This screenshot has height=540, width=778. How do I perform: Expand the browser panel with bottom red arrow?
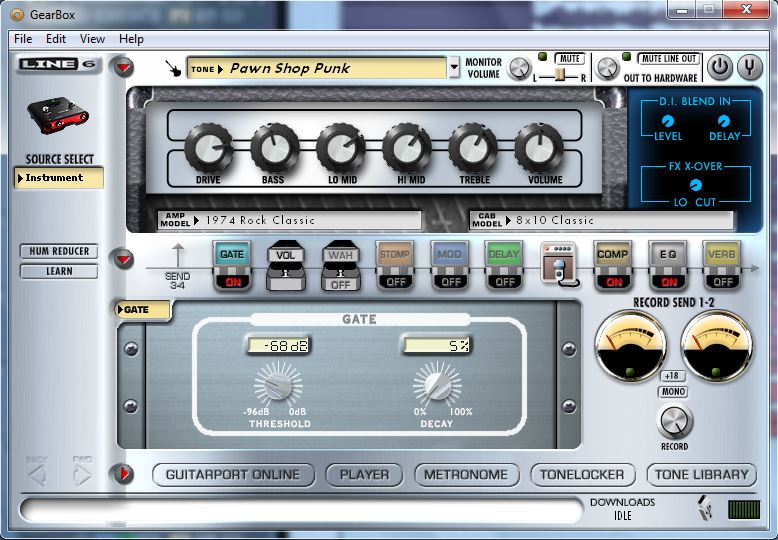click(124, 473)
